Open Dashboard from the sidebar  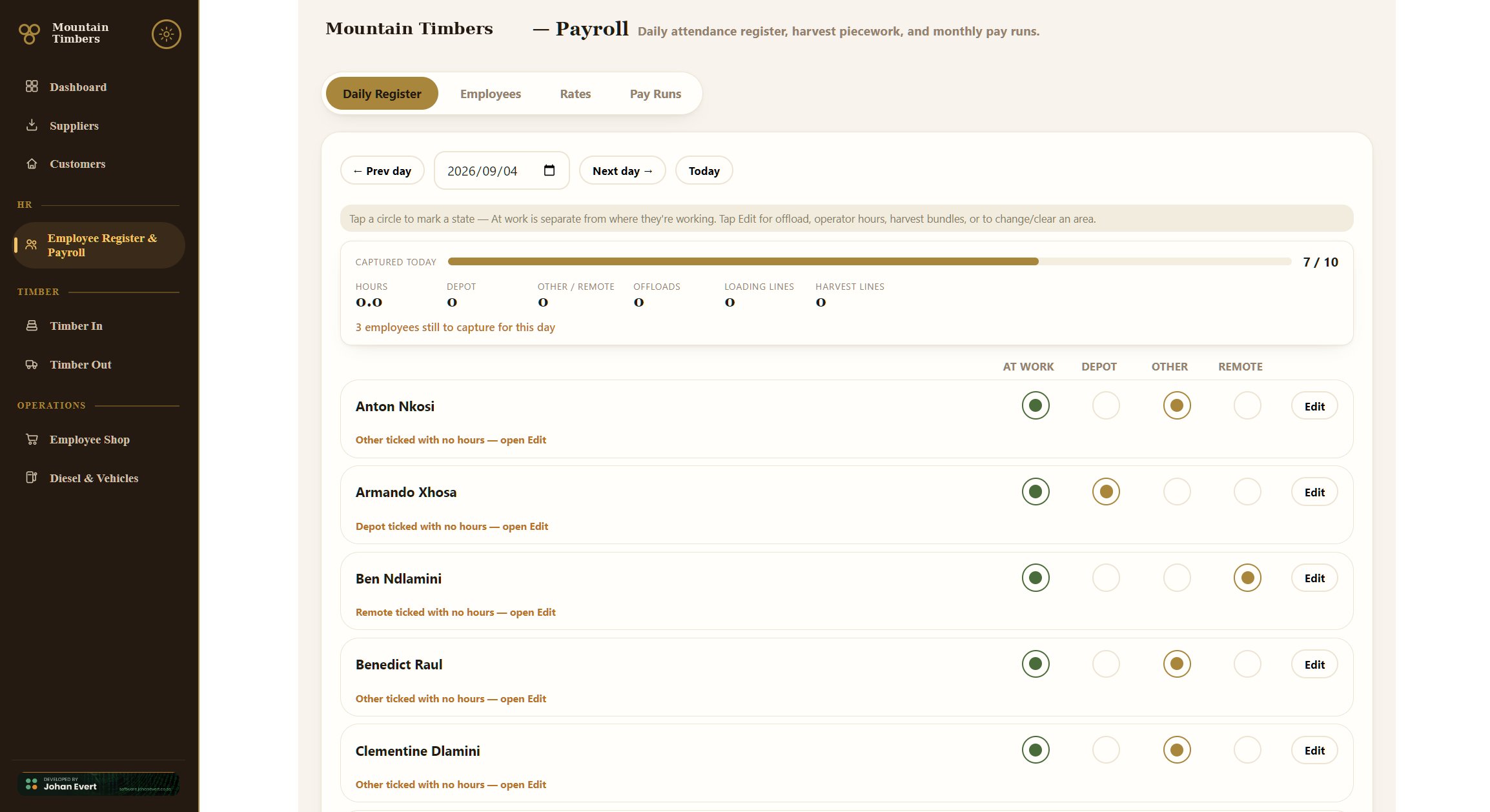coord(98,87)
